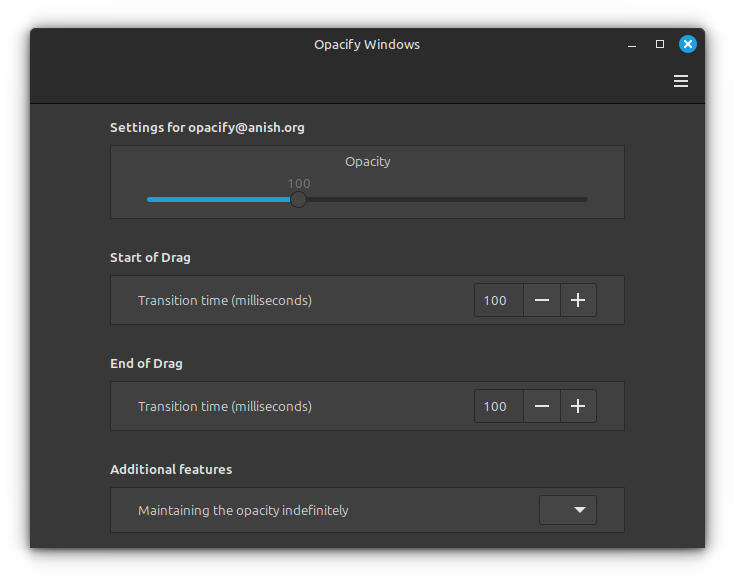Decrease End of Drag transition time
Screen dimensions: 735x580
coord(541,406)
